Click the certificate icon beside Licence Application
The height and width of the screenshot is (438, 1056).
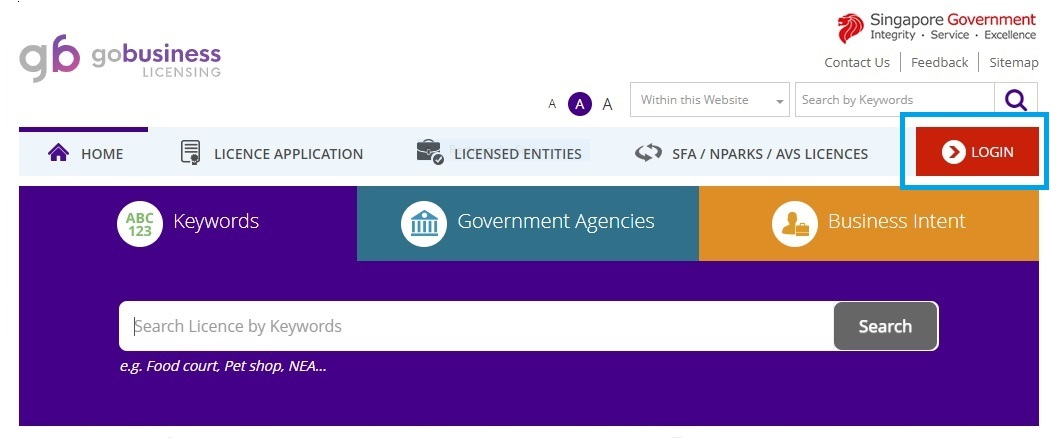[191, 153]
